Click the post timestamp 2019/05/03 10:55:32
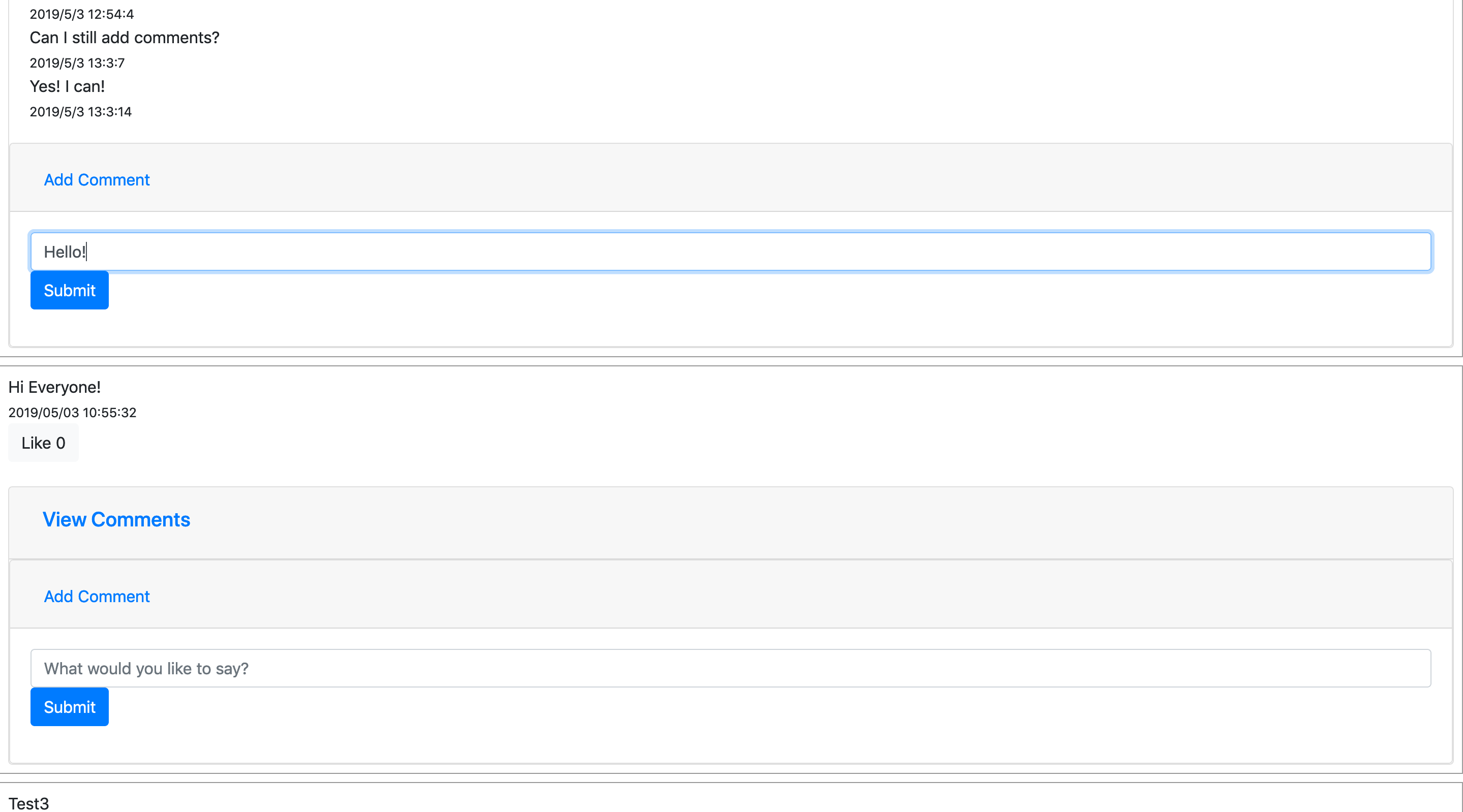The image size is (1463, 812). pyautogui.click(x=72, y=413)
